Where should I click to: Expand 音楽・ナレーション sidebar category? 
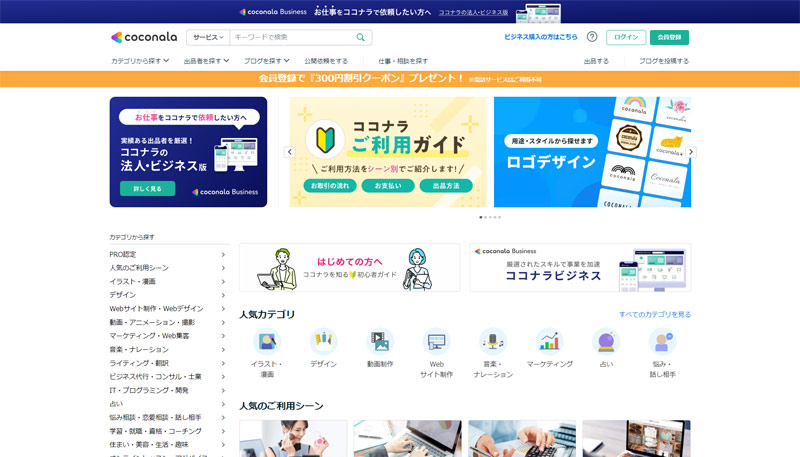[x=168, y=349]
